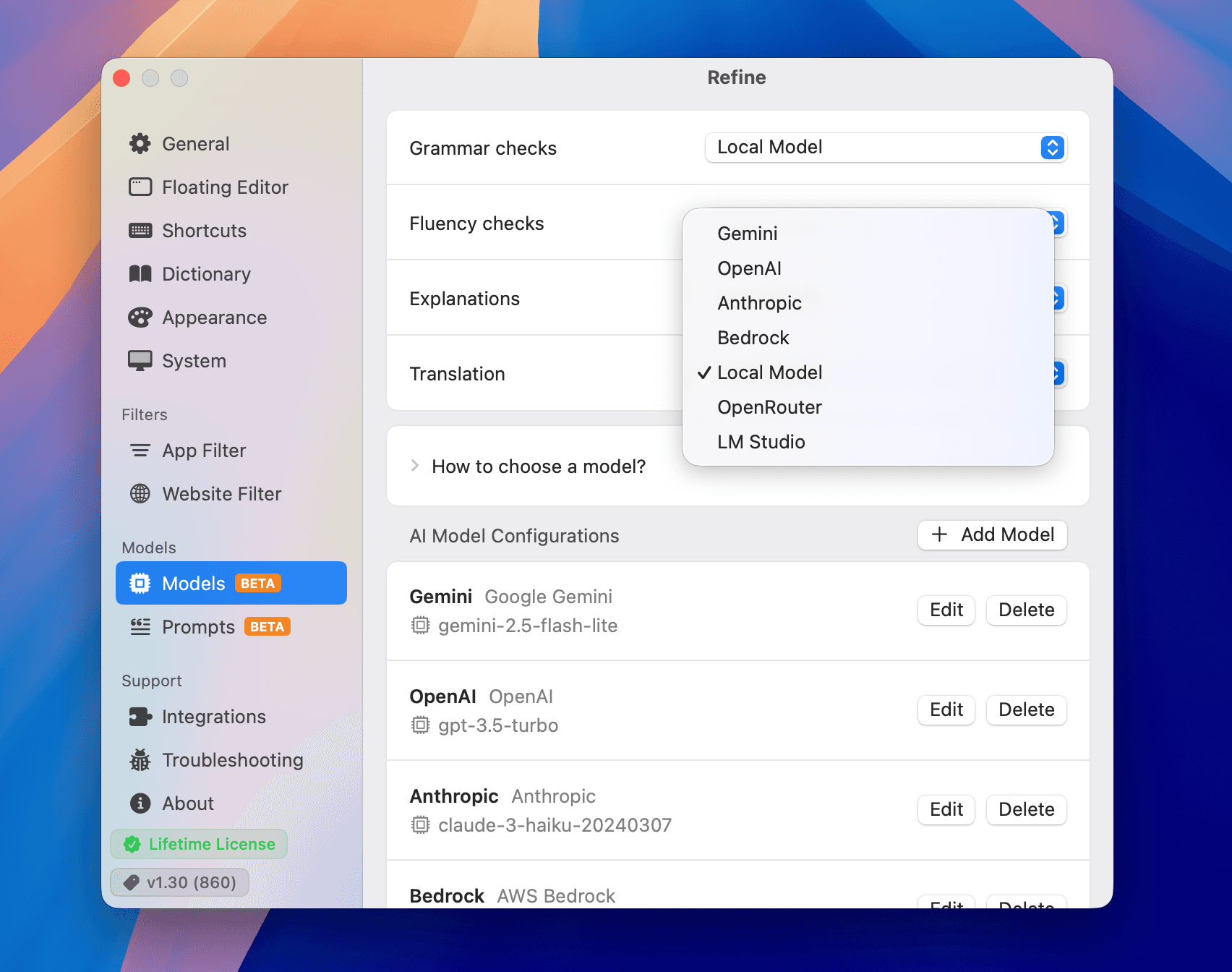Click chip icon beside gemini-2.5-flash-lite

pos(420,626)
